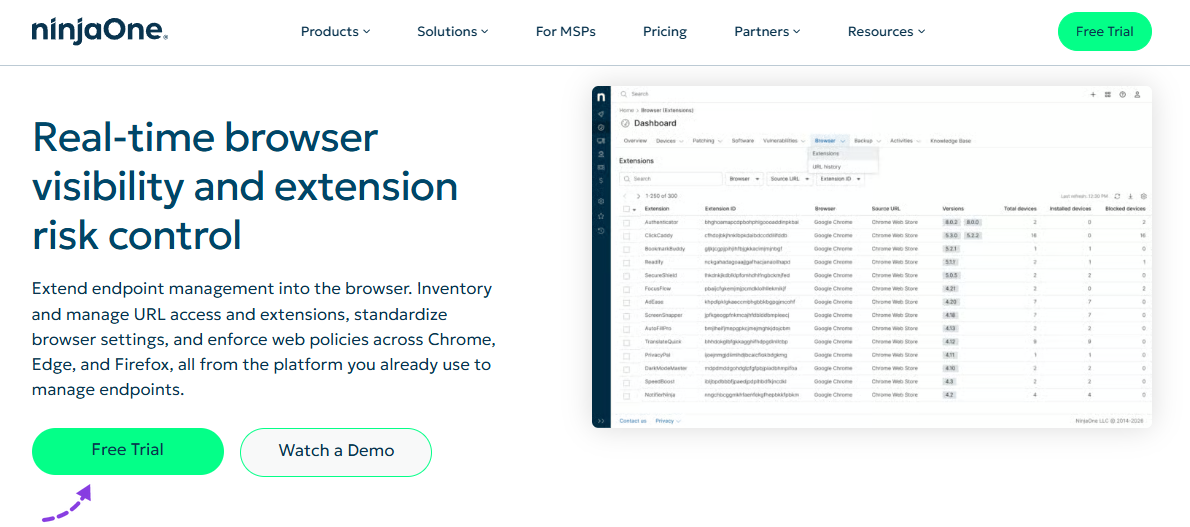Click the download icon above the table

click(1131, 196)
